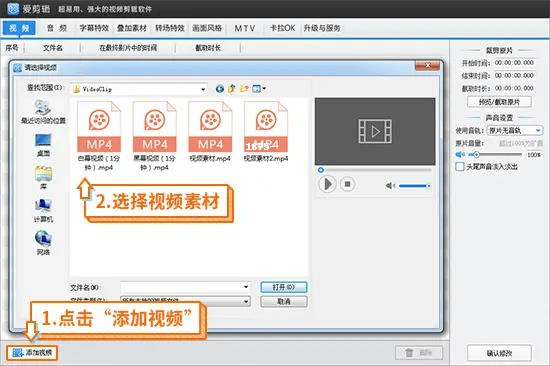Stop the preview with the stop button
The image size is (550, 366).
pos(347,184)
